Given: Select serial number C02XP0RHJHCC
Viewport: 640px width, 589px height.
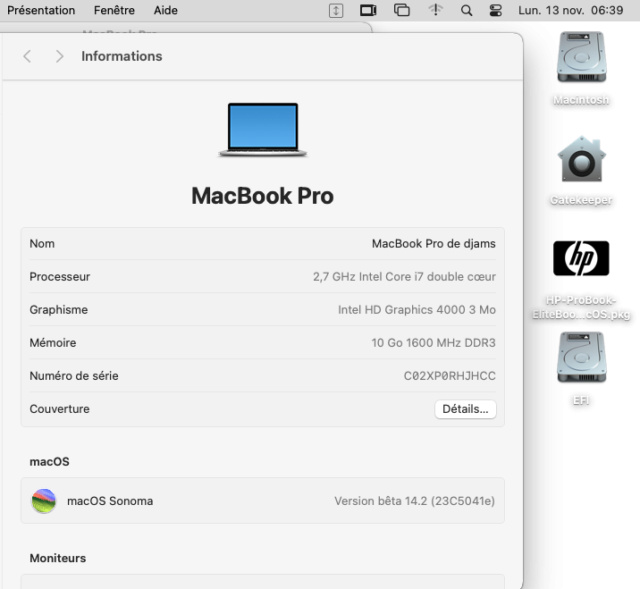Looking at the screenshot, I should point(450,376).
